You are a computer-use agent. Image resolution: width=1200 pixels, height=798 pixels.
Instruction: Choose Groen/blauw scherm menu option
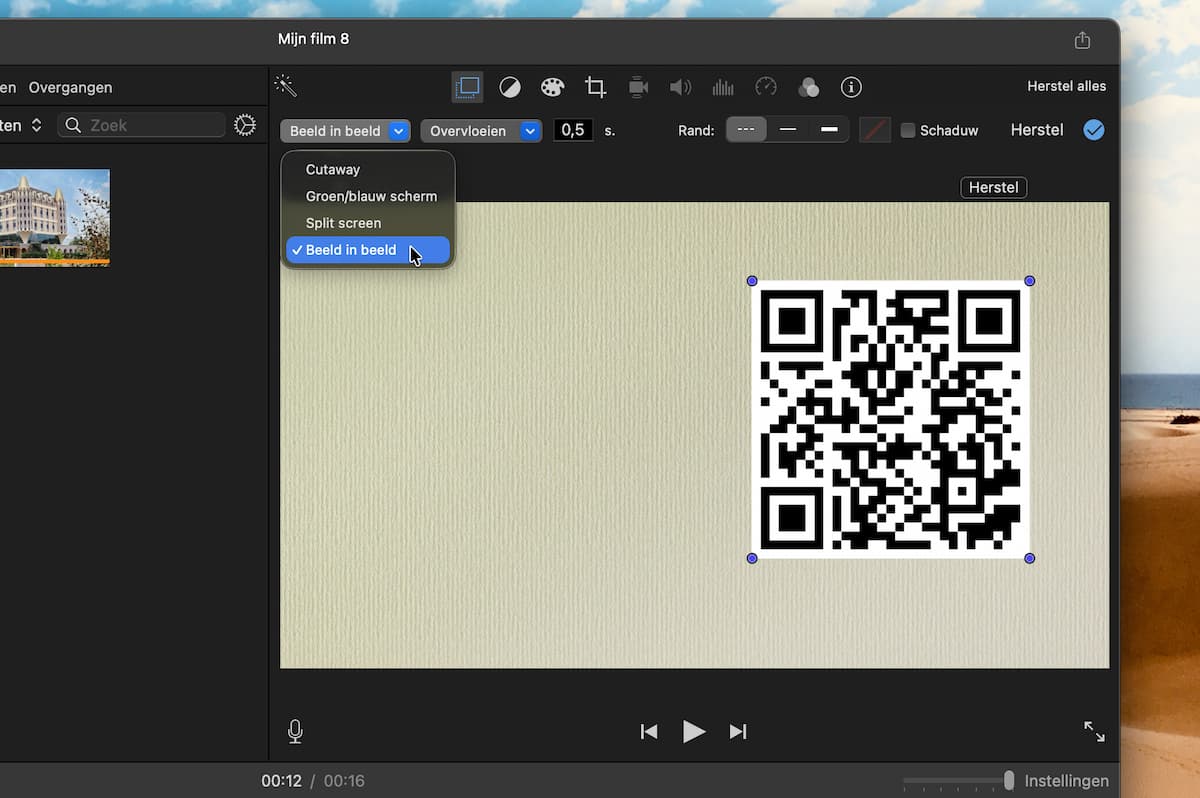[x=371, y=196]
